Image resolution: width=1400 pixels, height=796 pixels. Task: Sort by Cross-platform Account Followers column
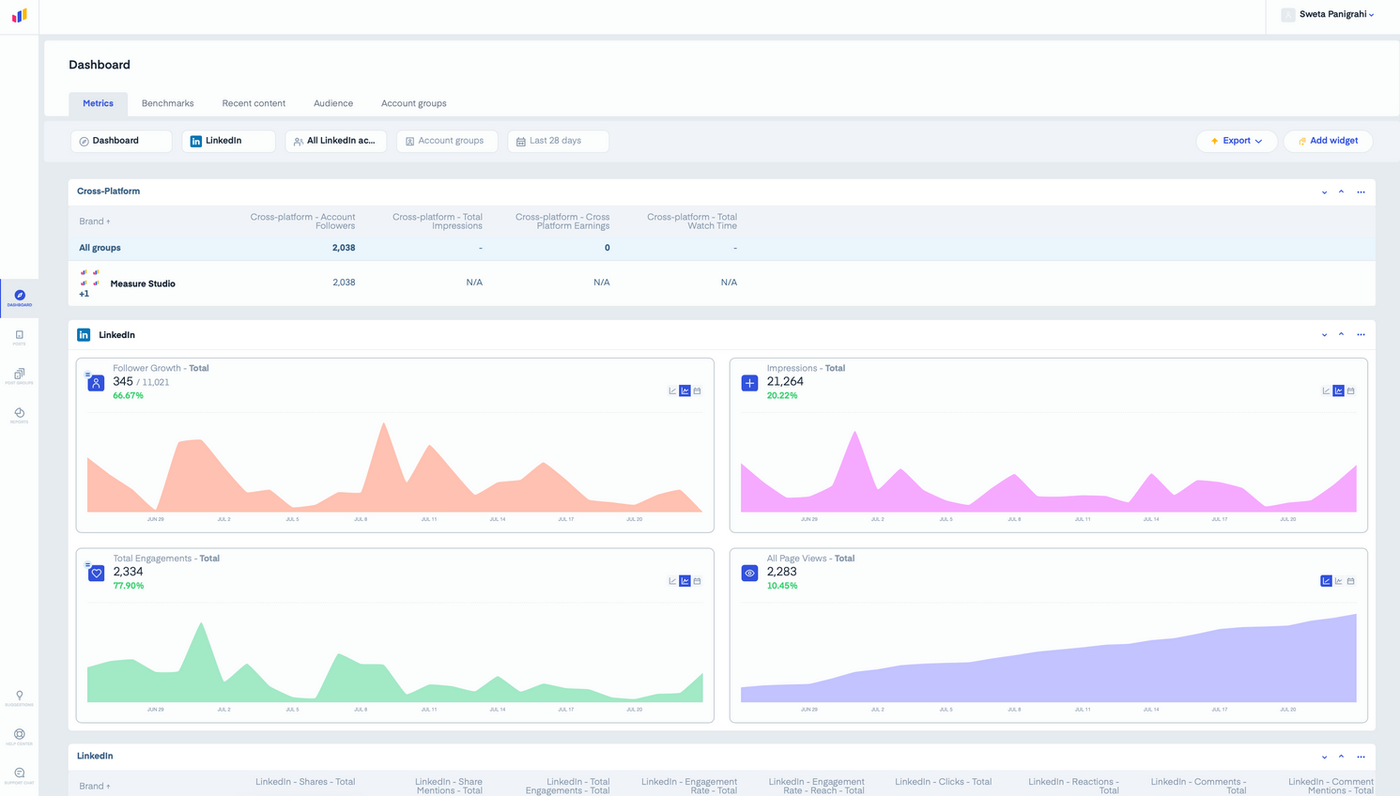tap(303, 221)
